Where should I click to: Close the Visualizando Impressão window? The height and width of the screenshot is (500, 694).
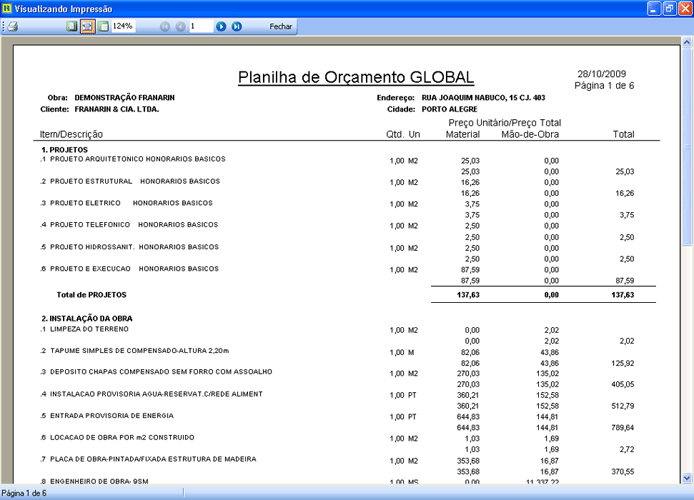tap(685, 8)
